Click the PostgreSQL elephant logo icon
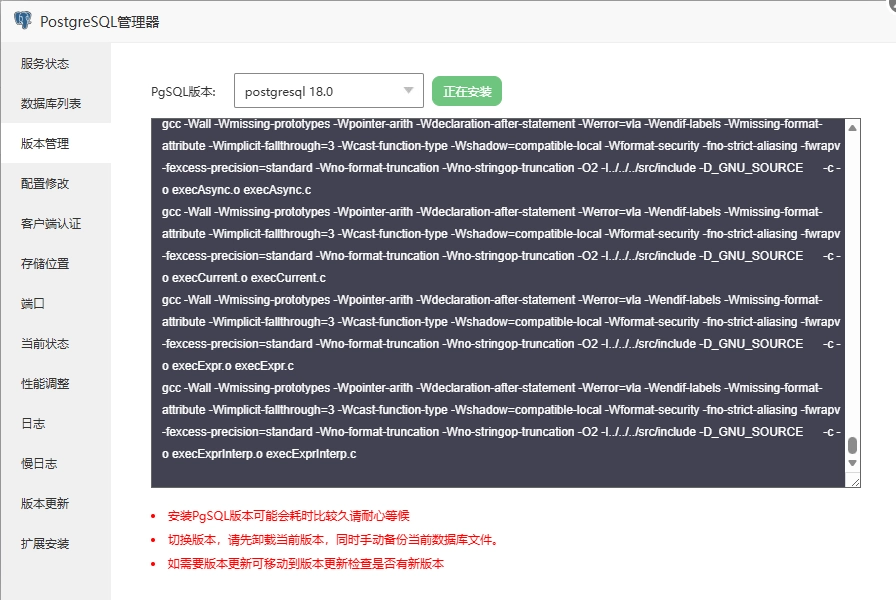 click(x=23, y=21)
